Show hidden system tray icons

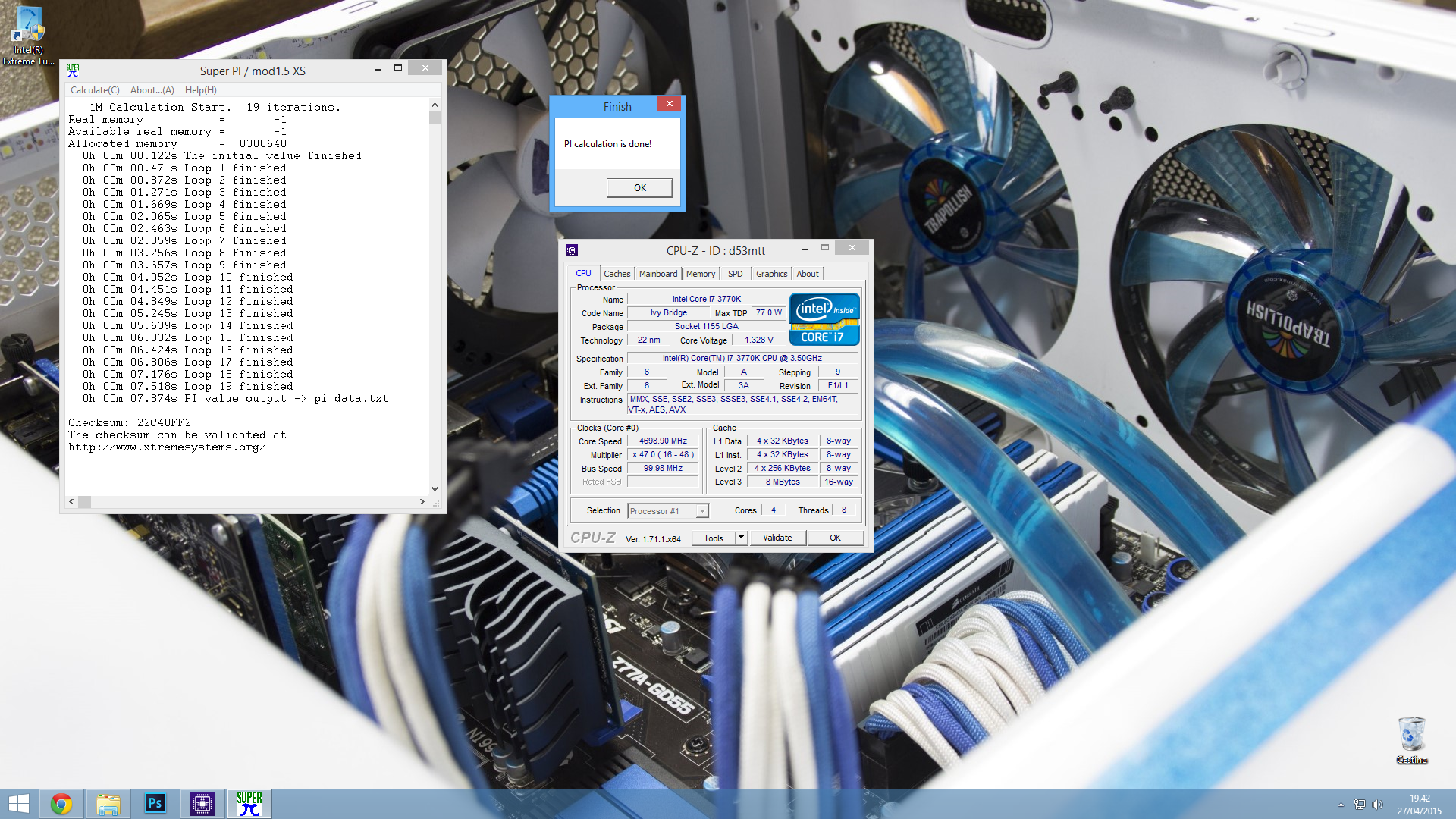point(1341,805)
